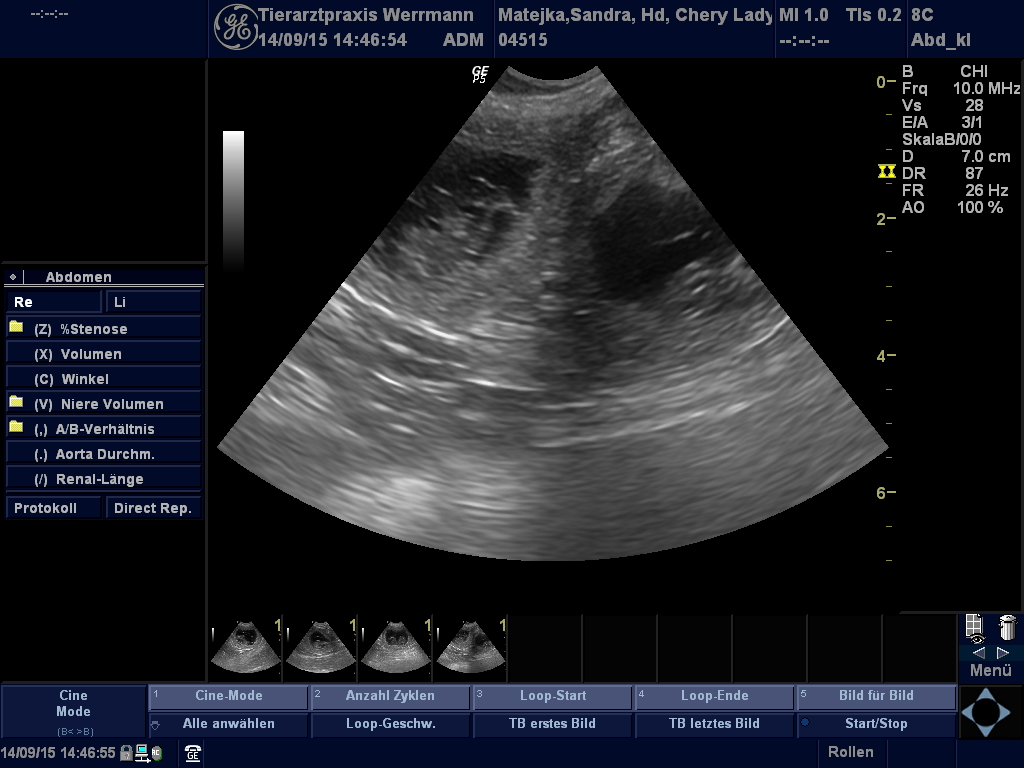
Task: Open the first ultrasound clip thumbnail
Action: pyautogui.click(x=245, y=645)
